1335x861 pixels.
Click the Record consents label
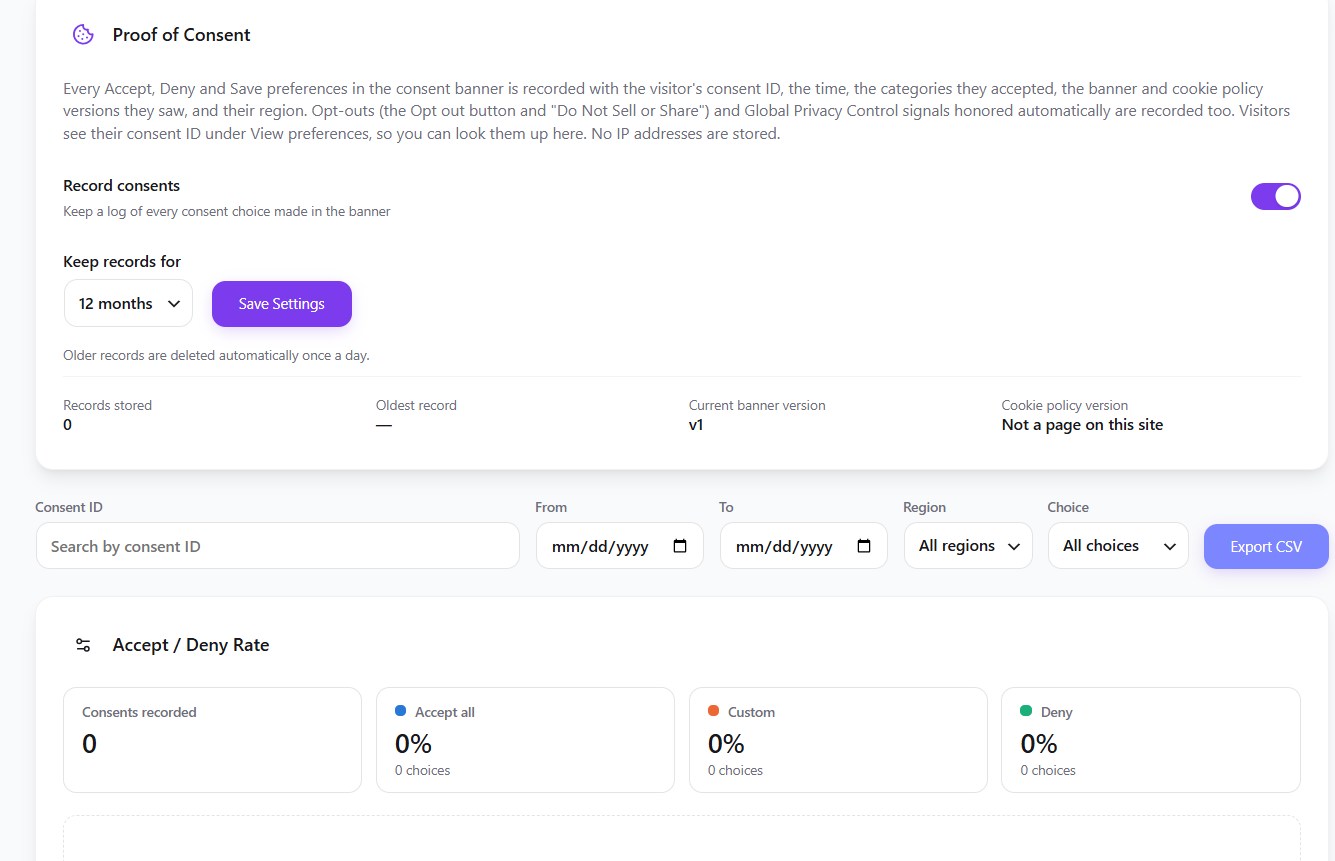click(x=121, y=186)
